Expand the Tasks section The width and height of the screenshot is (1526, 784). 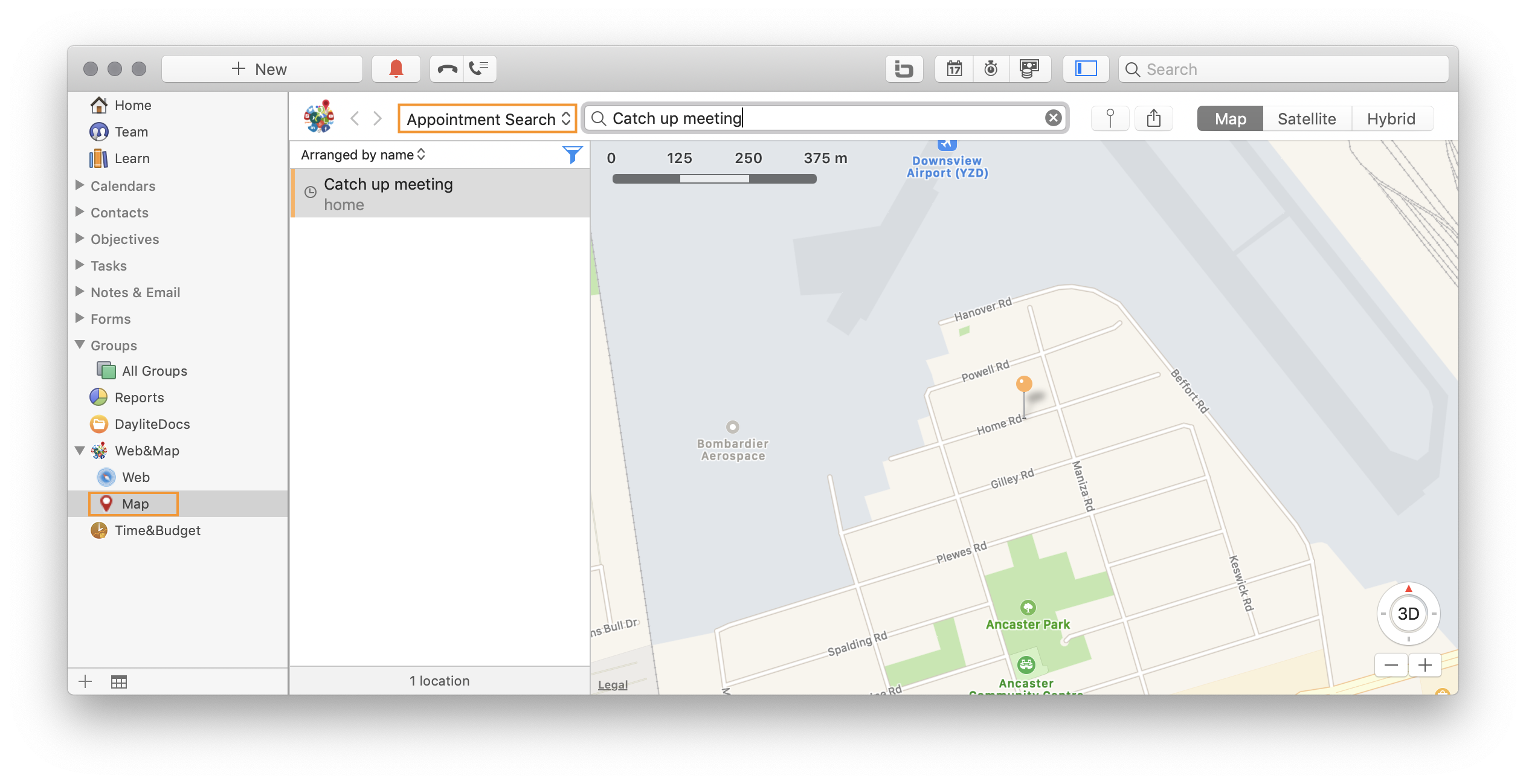(79, 265)
